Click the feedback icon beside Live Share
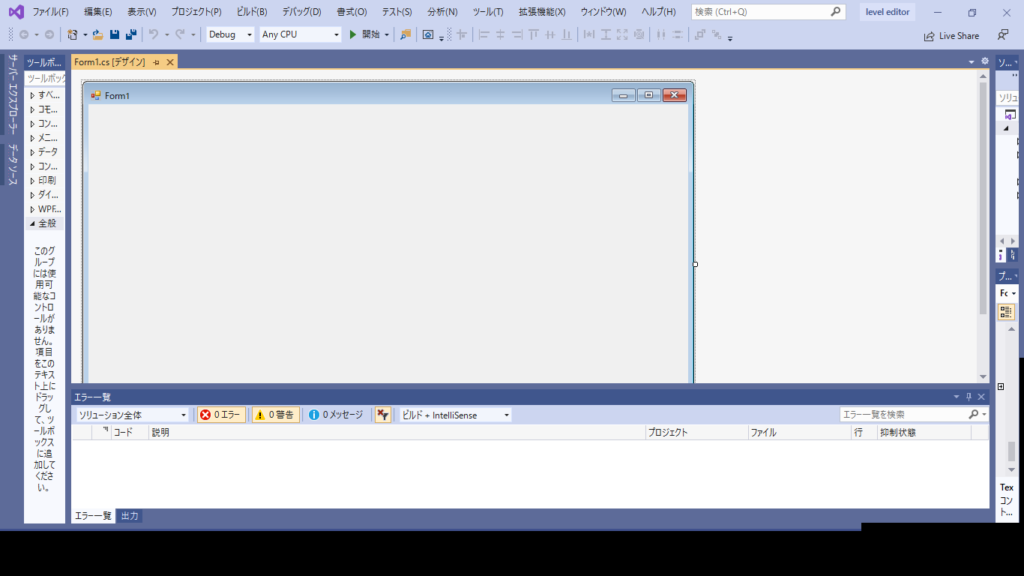 pos(1003,35)
